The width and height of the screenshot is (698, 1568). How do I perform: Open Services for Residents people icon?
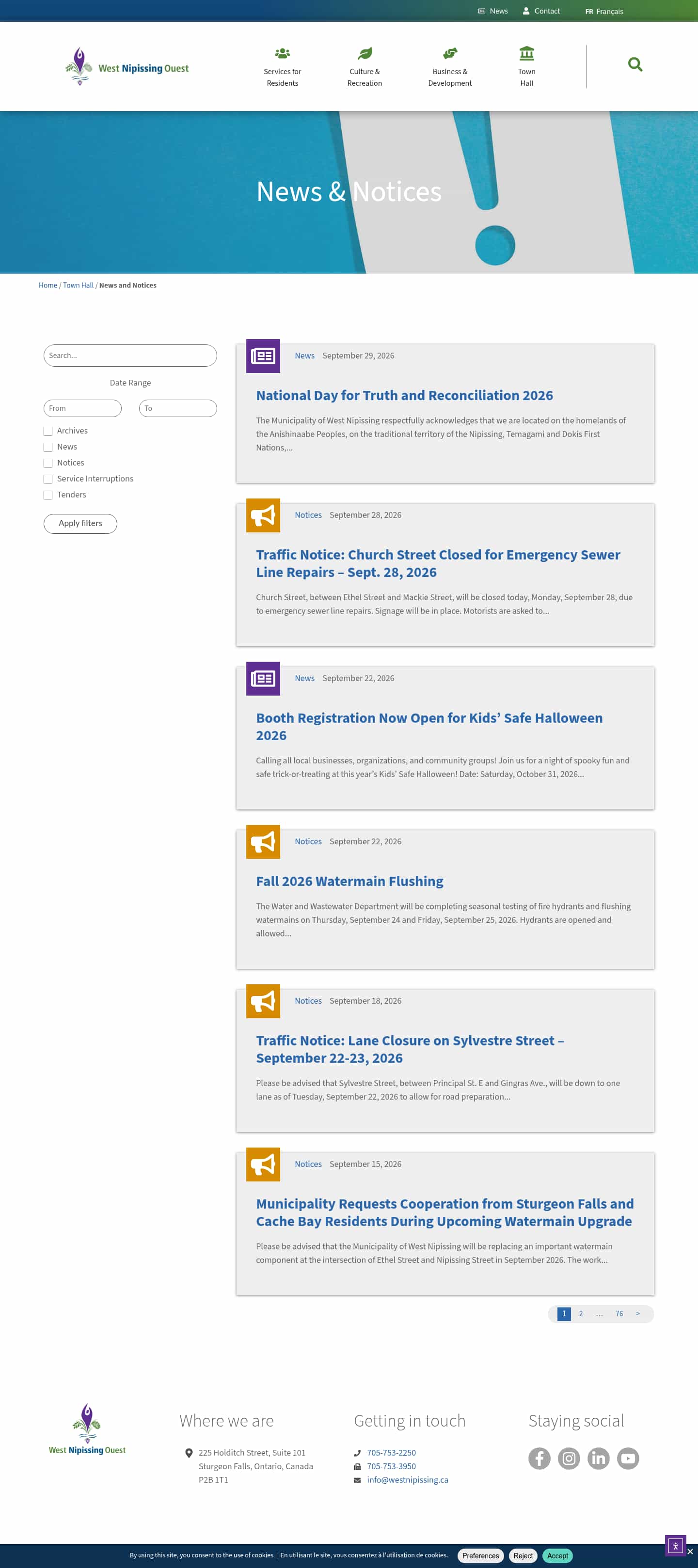coord(282,54)
